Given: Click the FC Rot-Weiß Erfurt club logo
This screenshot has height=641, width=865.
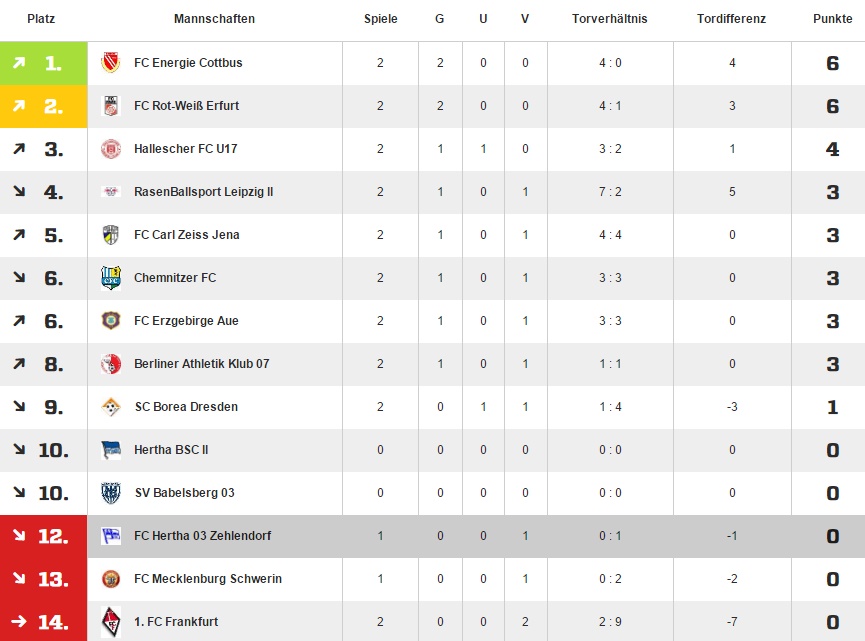Looking at the screenshot, I should [111, 106].
